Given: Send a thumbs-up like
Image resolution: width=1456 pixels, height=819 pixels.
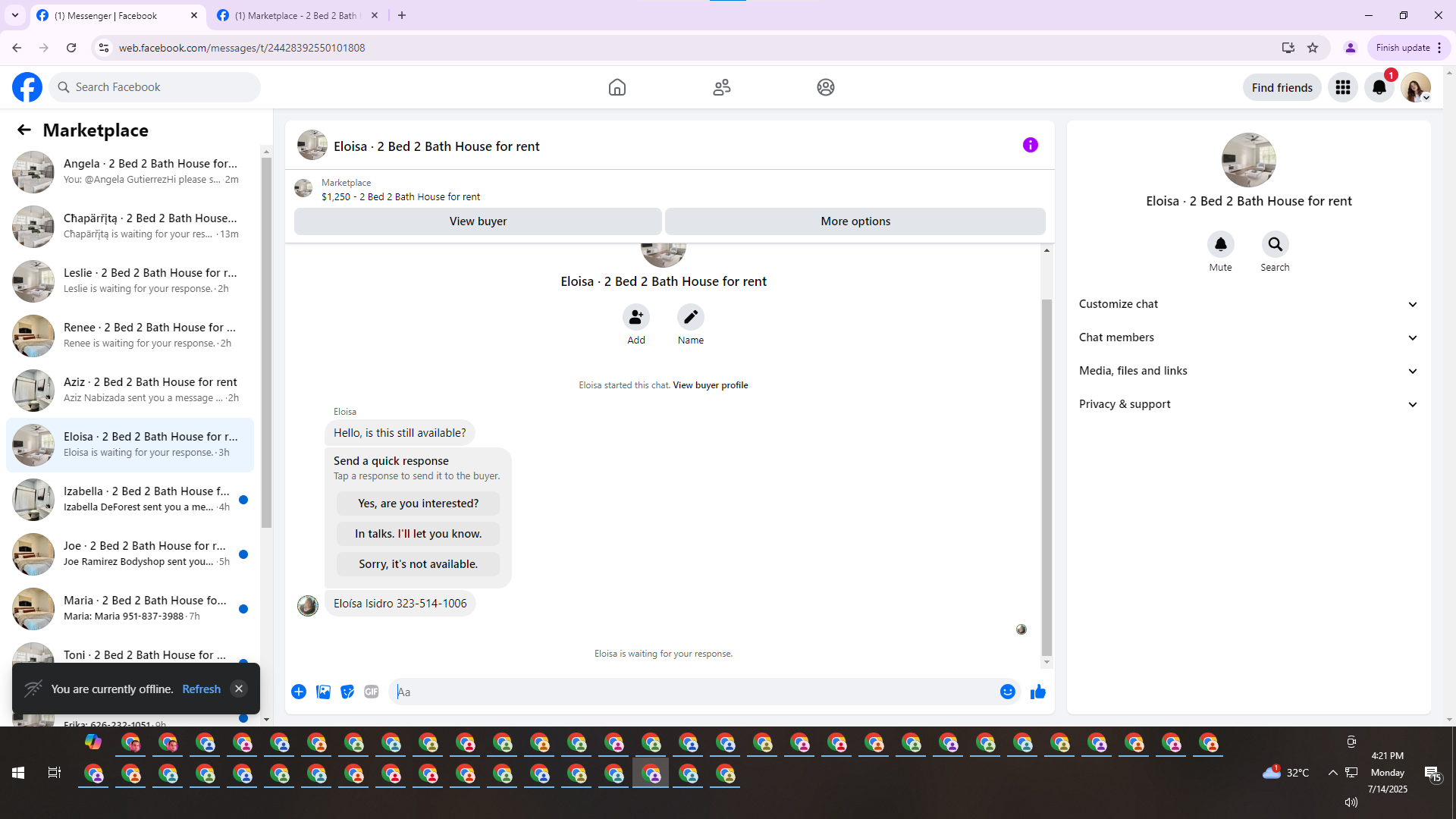Looking at the screenshot, I should (x=1037, y=692).
